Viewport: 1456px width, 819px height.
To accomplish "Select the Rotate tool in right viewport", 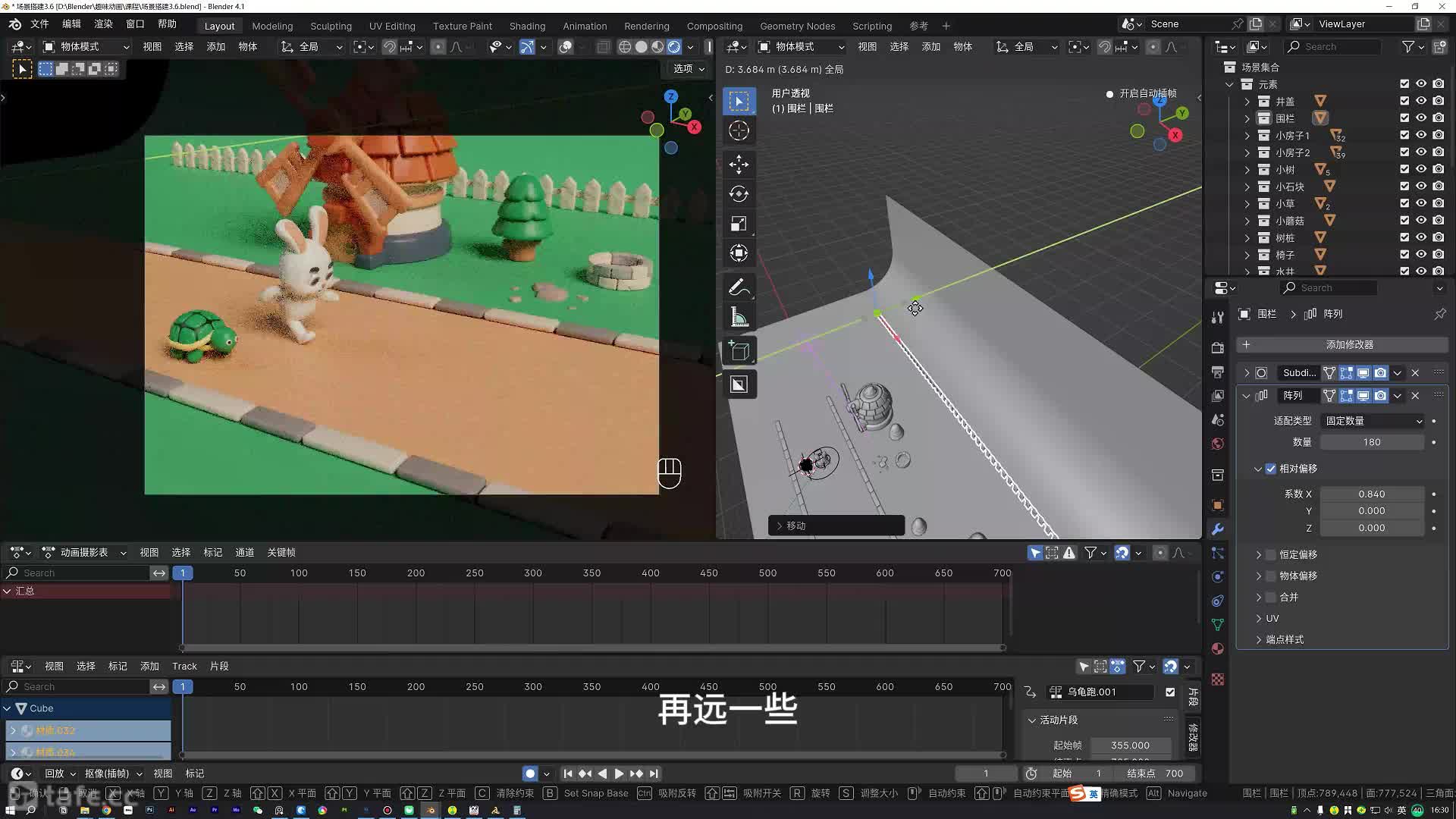I will (x=739, y=193).
